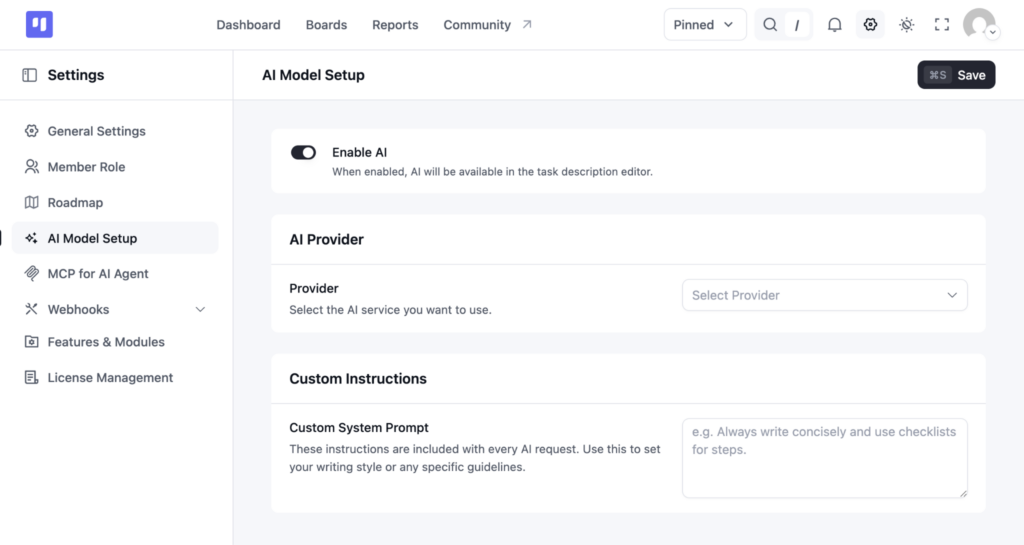Viewport: 1024px width, 545px height.
Task: Open the Select Provider dropdown
Action: click(824, 295)
